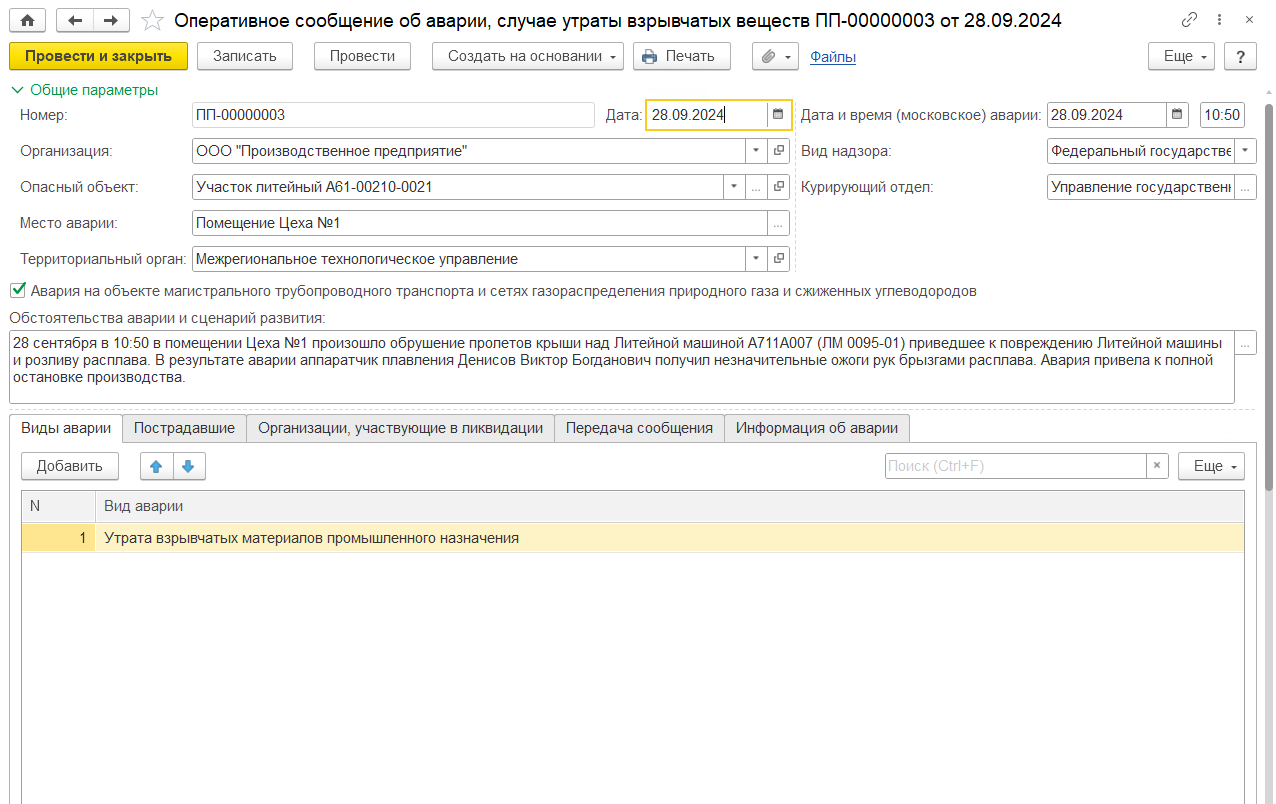This screenshot has height=804, width=1276.
Task: Go forward with the right arrow
Action: [x=110, y=20]
